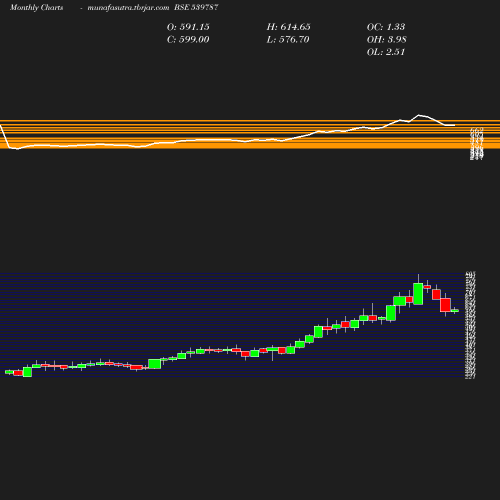Select the close value 'C: 599.00'
Screen dimensions: 500x500
click(188, 39)
